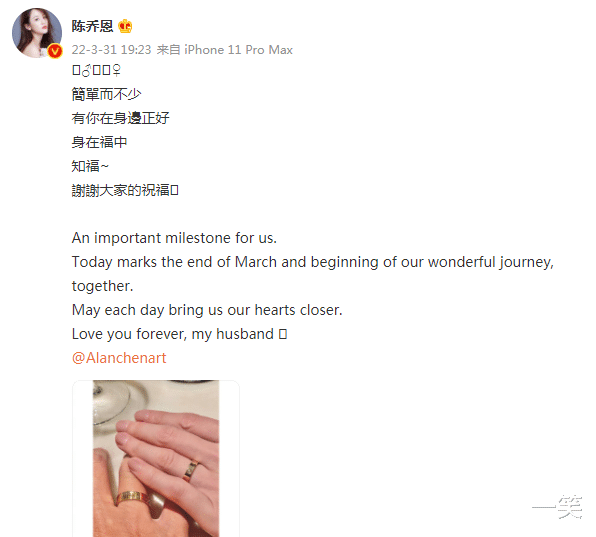Click the line 'May each day bring us our hearts closer.'
The height and width of the screenshot is (537, 596).
pos(207,310)
